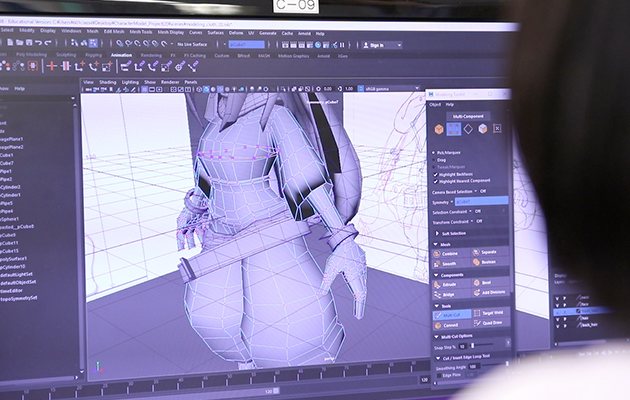Open the Lighting menu in viewport panel
Screen dimensions: 630x400
[130, 82]
